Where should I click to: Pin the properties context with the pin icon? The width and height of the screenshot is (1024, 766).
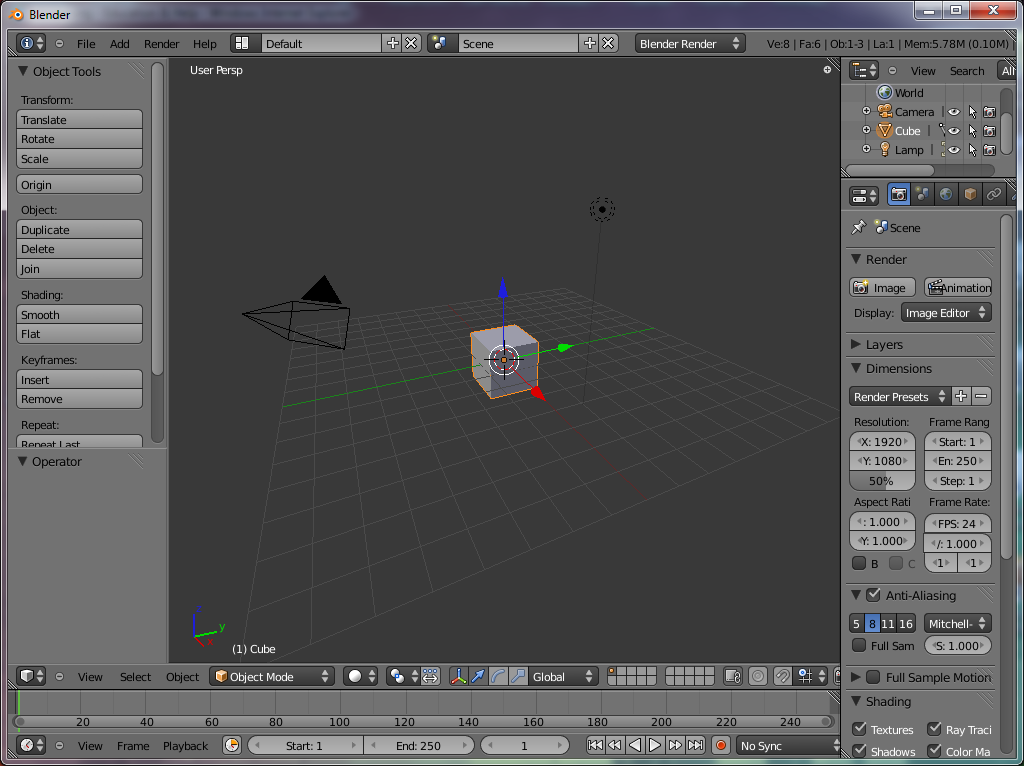click(858, 227)
